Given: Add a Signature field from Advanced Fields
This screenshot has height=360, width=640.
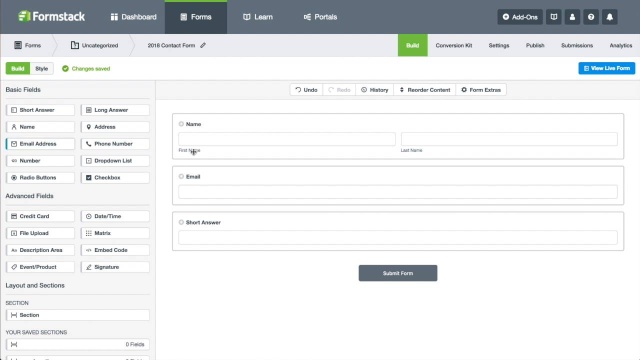Looking at the screenshot, I should [x=115, y=267].
